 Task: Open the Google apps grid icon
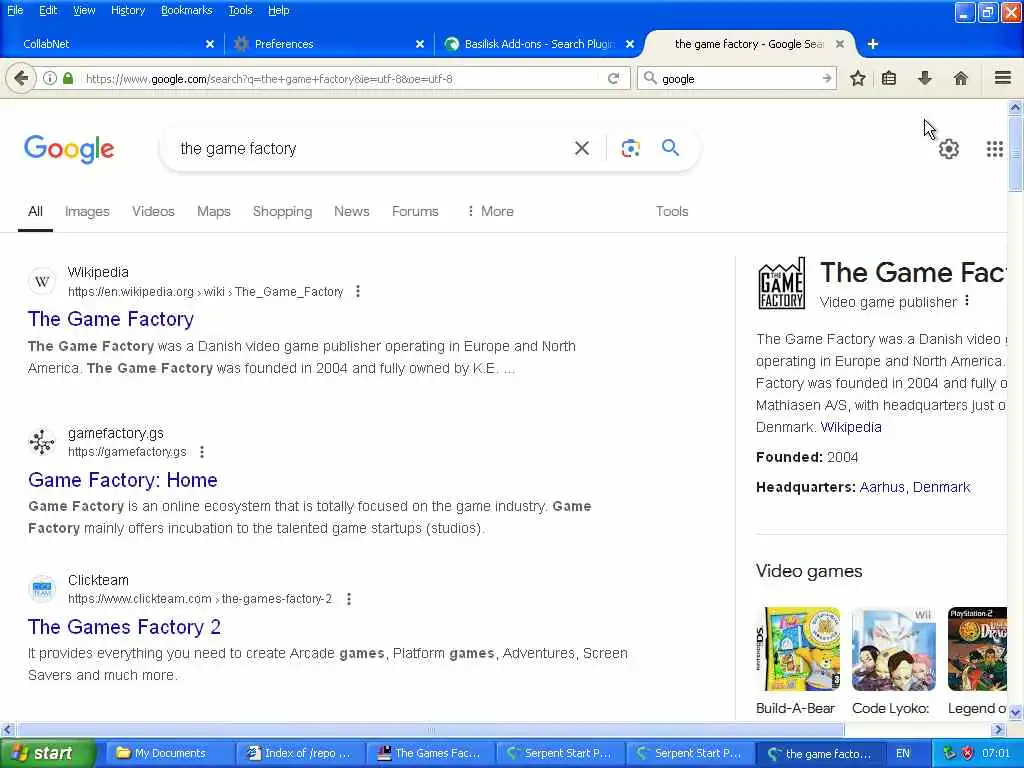coord(994,149)
